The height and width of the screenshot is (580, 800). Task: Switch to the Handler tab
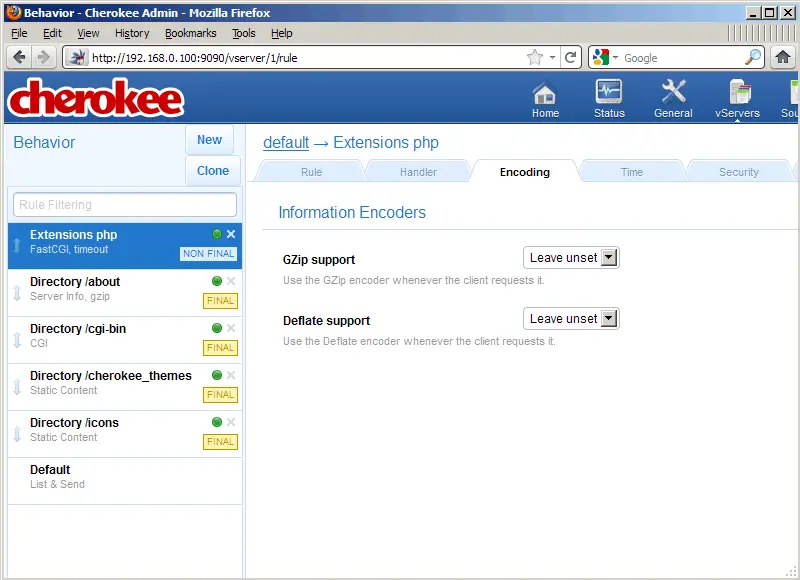coord(418,172)
